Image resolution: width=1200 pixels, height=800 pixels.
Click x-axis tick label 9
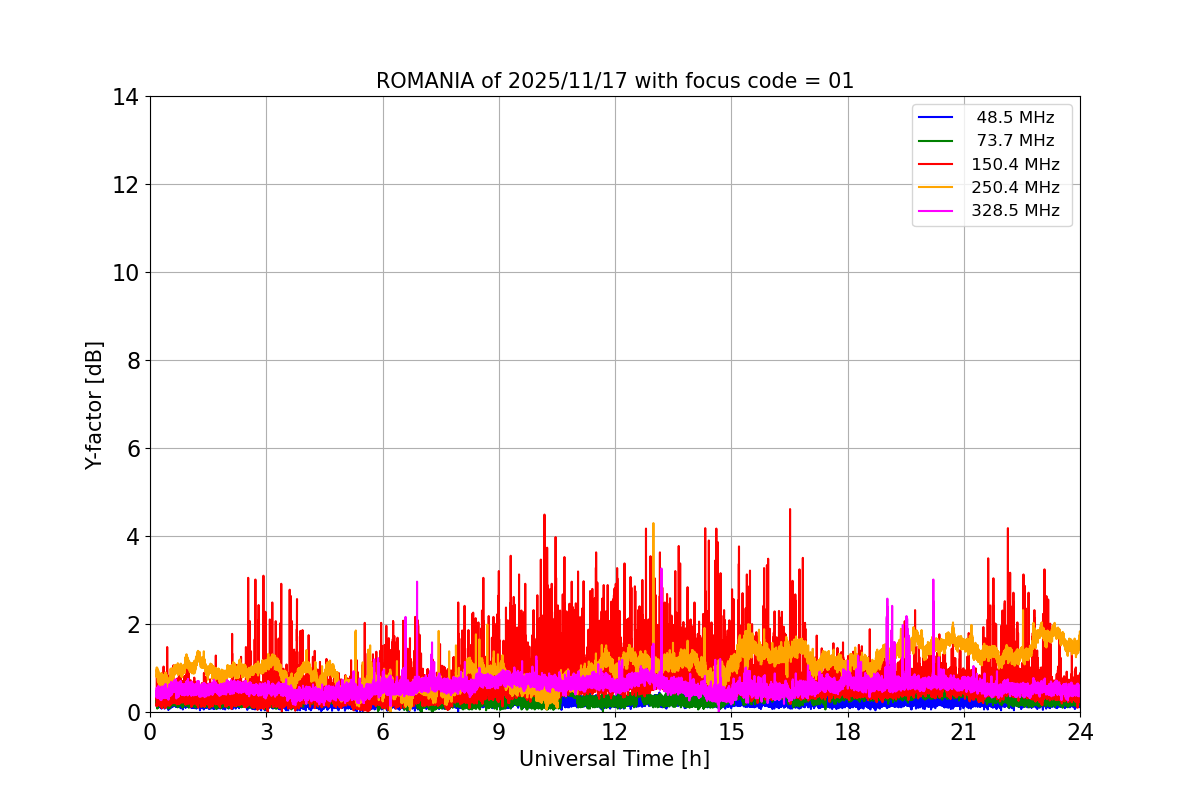pyautogui.click(x=499, y=732)
